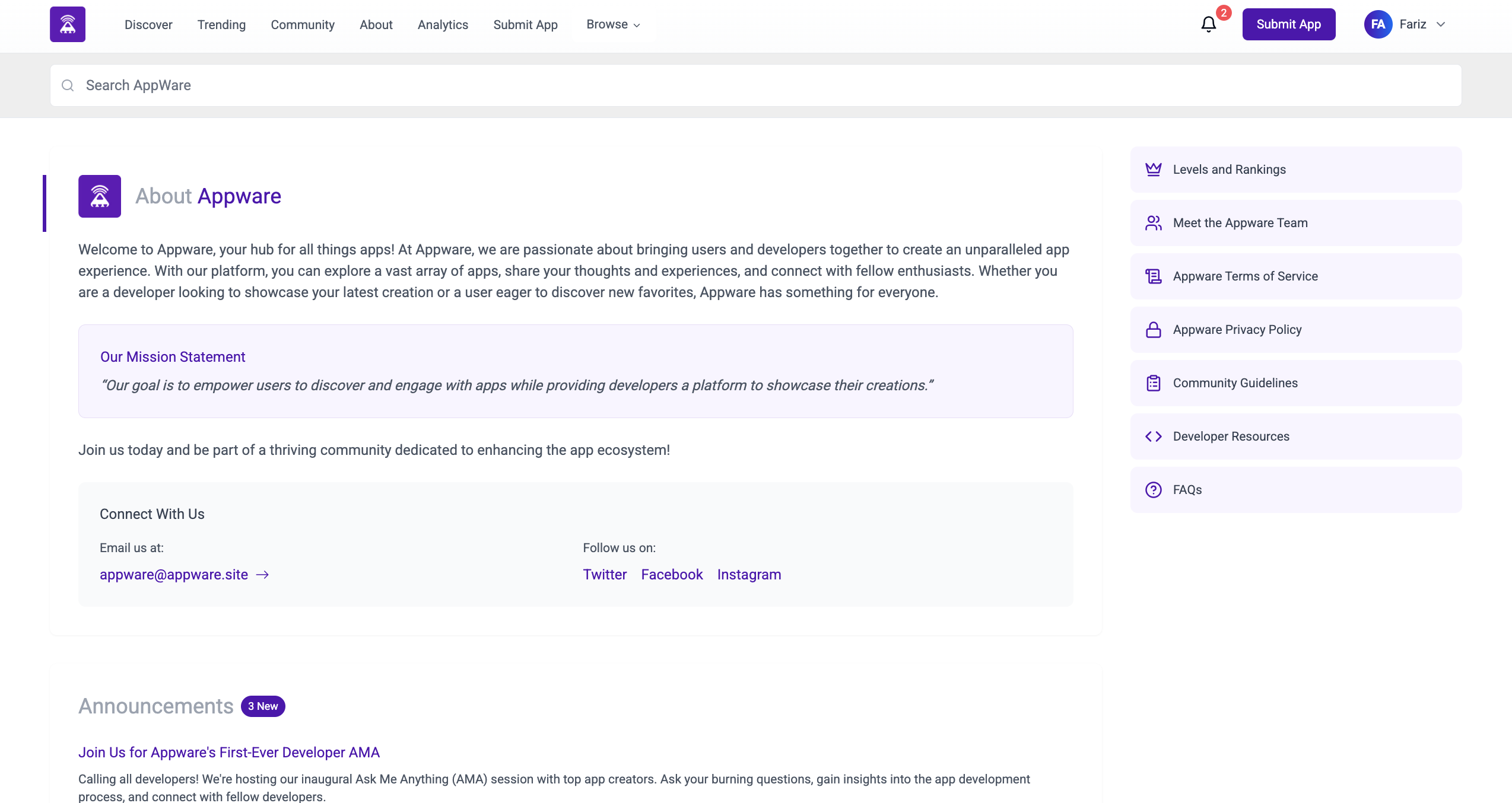This screenshot has width=1512, height=803.
Task: Click the appware@appware.site email link
Action: [x=174, y=575]
